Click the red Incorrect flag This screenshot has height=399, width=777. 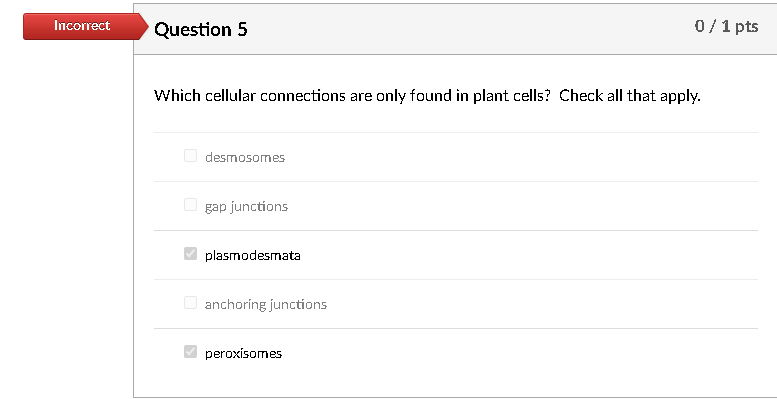pyautogui.click(x=86, y=26)
